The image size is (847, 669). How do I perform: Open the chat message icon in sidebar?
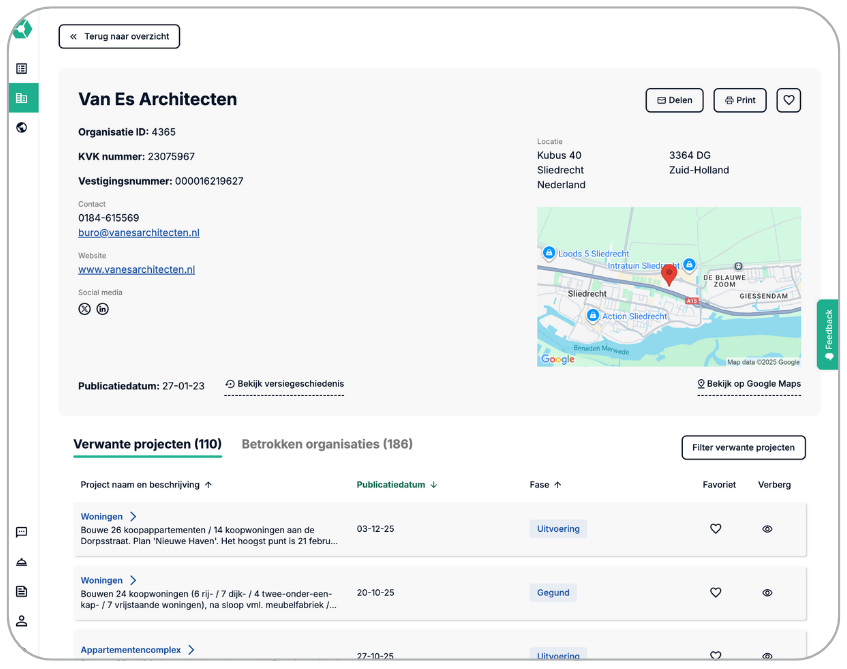22,532
